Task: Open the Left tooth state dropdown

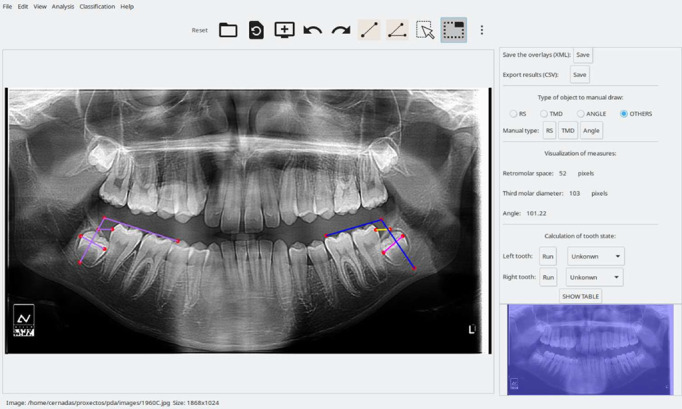Action: [x=596, y=256]
